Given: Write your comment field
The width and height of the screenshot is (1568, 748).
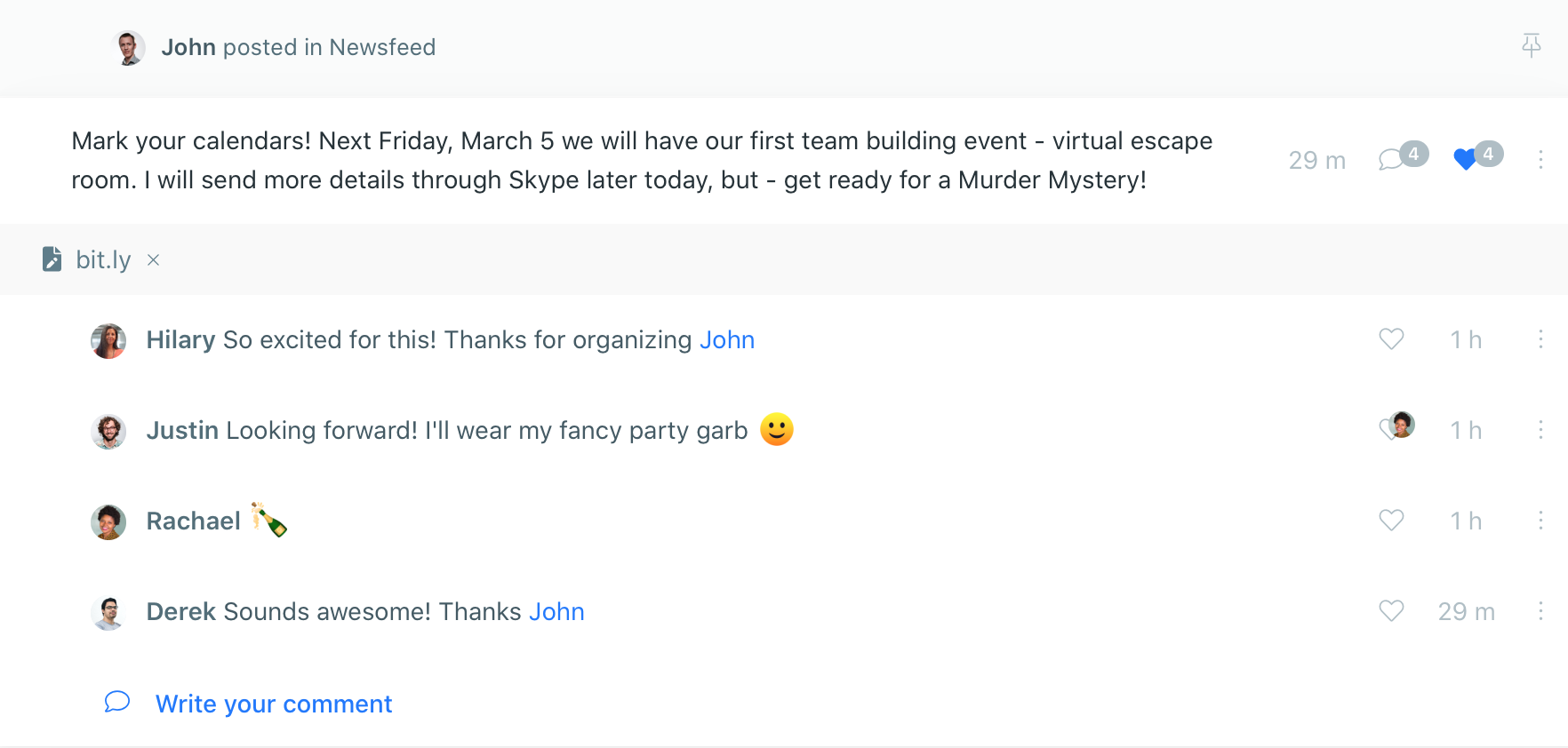Looking at the screenshot, I should pos(274,704).
